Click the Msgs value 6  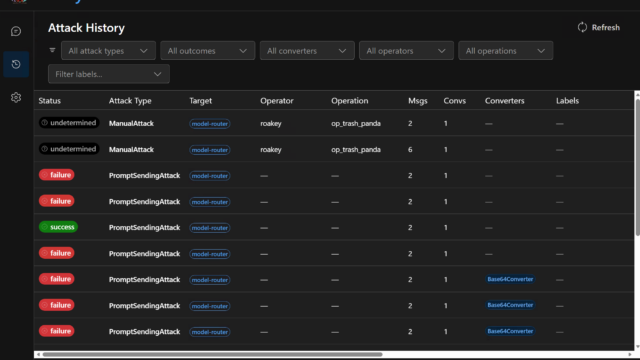410,149
